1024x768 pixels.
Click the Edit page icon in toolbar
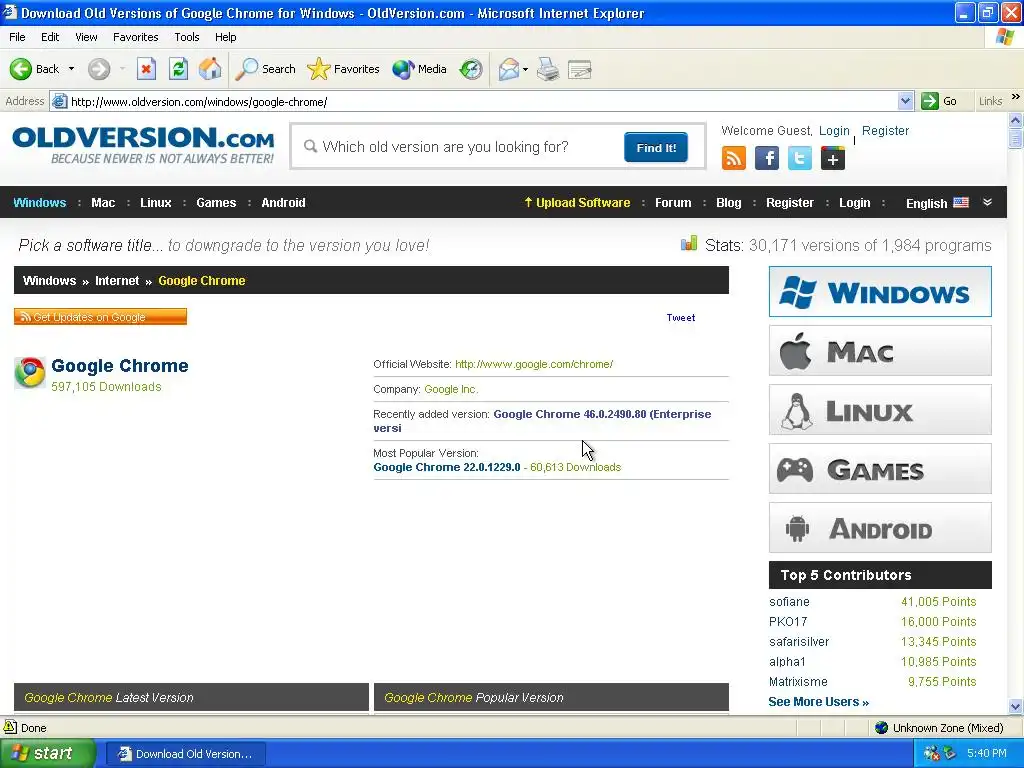tap(579, 69)
